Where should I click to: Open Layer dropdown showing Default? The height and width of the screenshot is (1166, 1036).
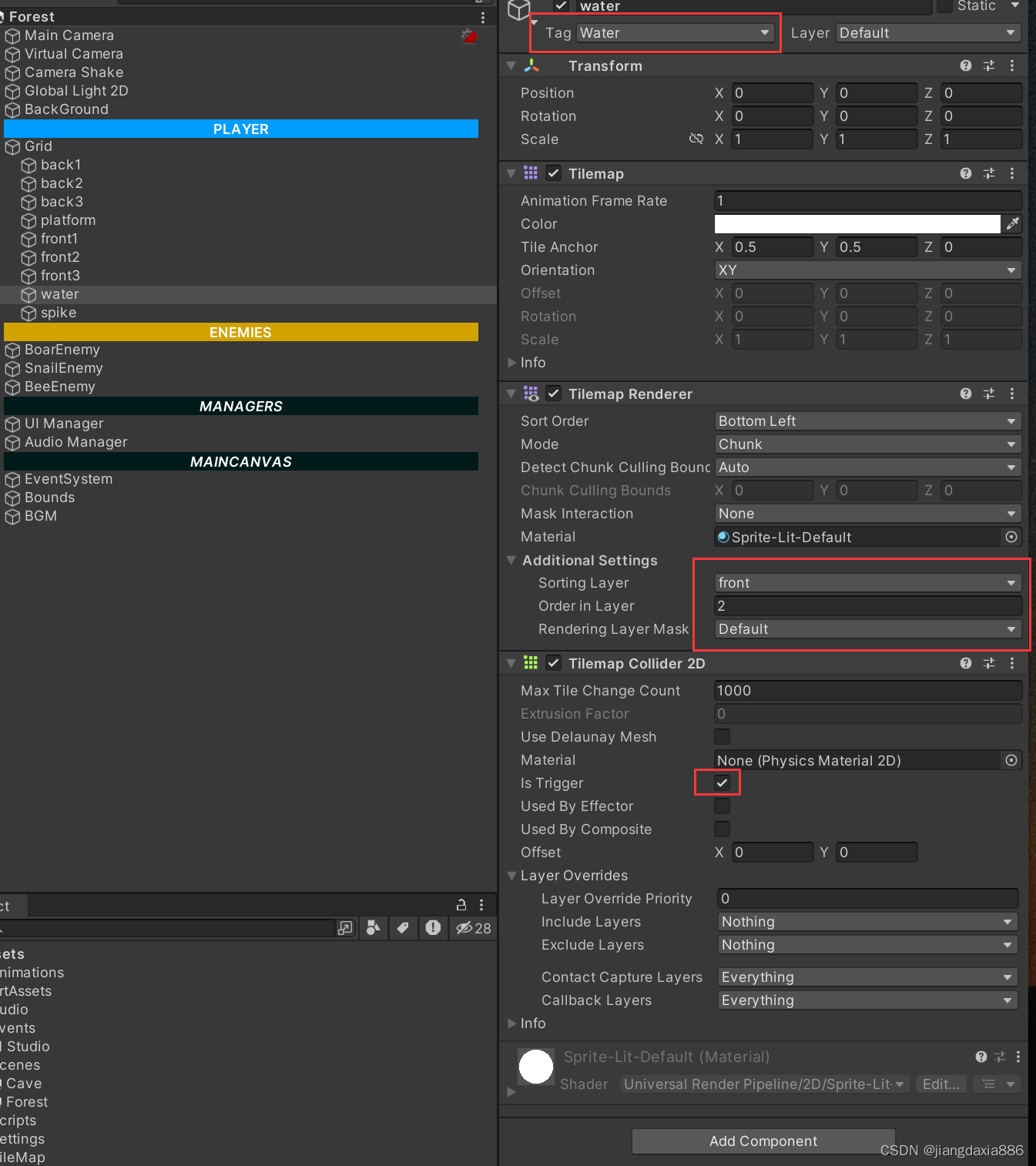tap(928, 33)
